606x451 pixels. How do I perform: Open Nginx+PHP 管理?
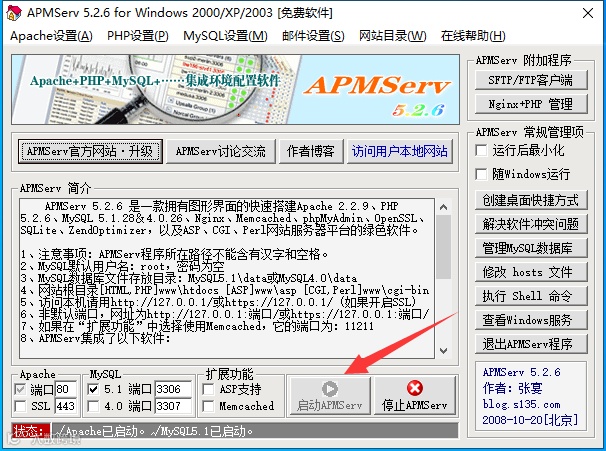[x=531, y=104]
